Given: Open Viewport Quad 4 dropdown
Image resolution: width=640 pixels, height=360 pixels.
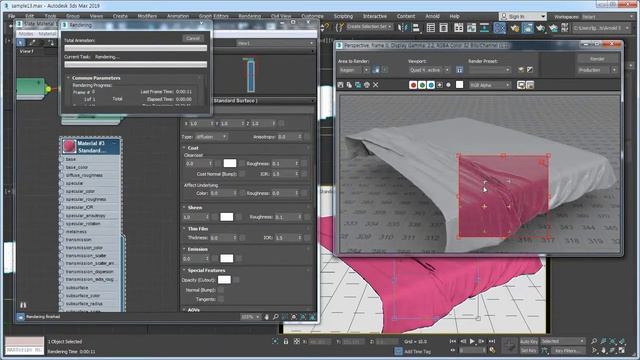Looking at the screenshot, I should [429, 70].
